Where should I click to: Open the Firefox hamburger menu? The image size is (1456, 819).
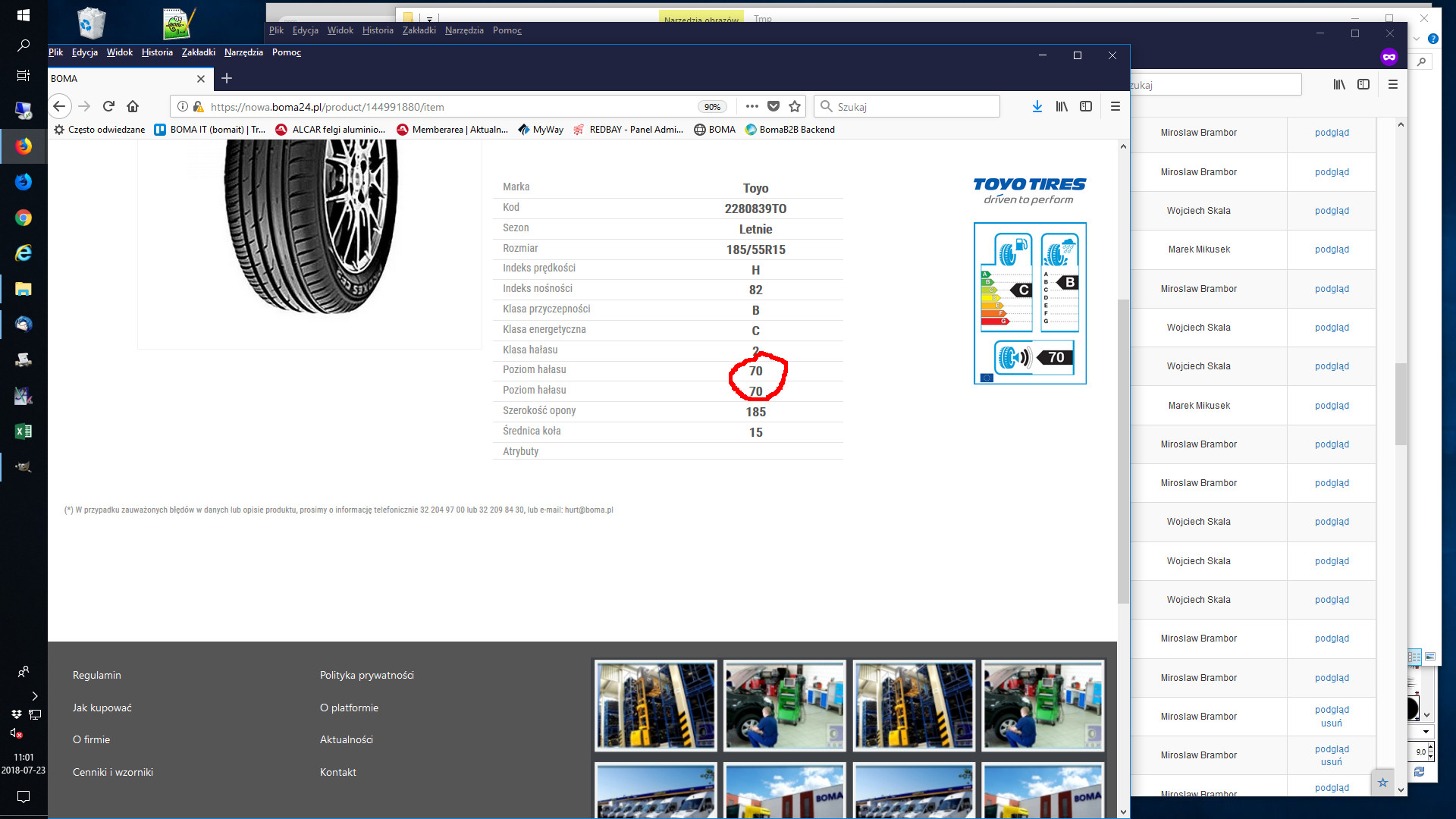(x=1115, y=106)
